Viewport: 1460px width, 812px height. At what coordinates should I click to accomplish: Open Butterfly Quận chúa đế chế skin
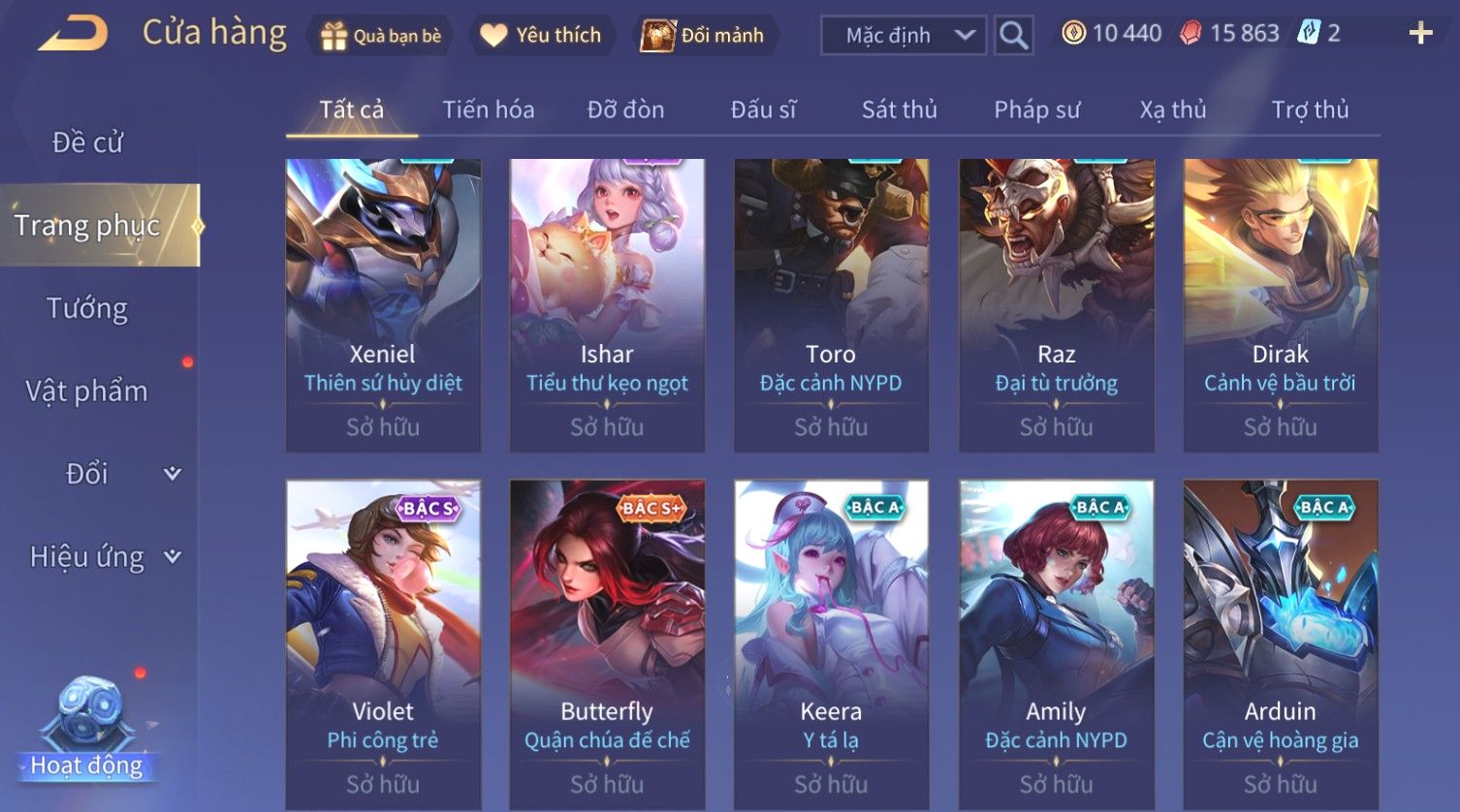(x=607, y=644)
